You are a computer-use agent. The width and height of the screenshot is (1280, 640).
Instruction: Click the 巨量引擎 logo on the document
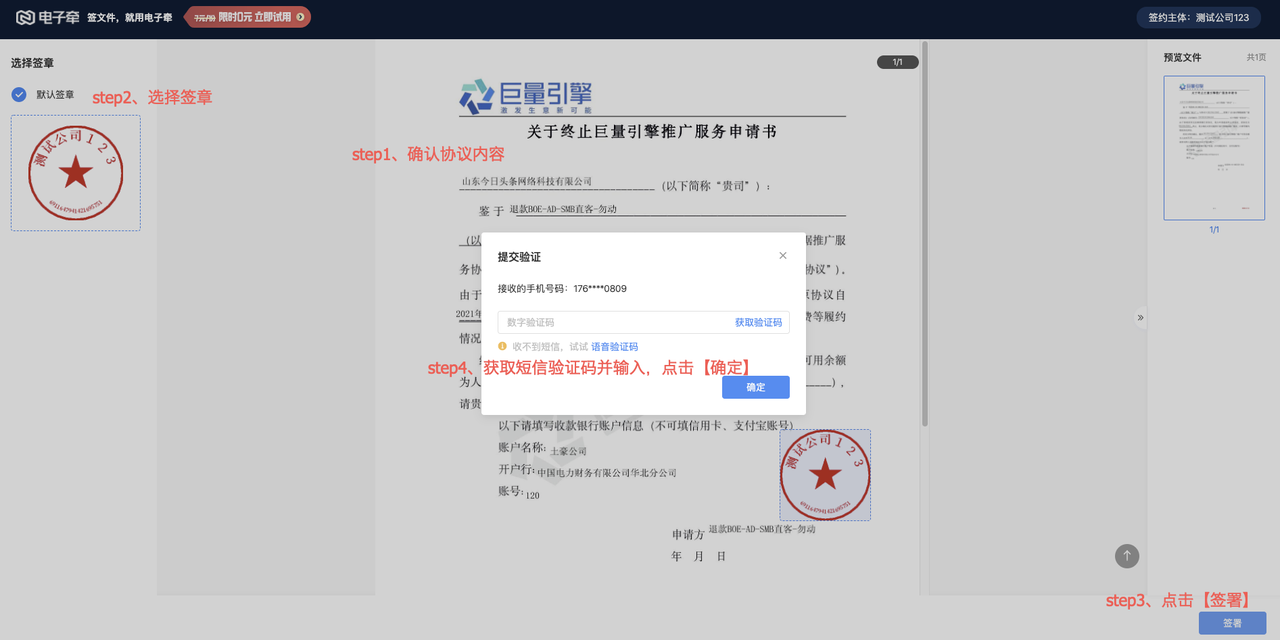[525, 97]
